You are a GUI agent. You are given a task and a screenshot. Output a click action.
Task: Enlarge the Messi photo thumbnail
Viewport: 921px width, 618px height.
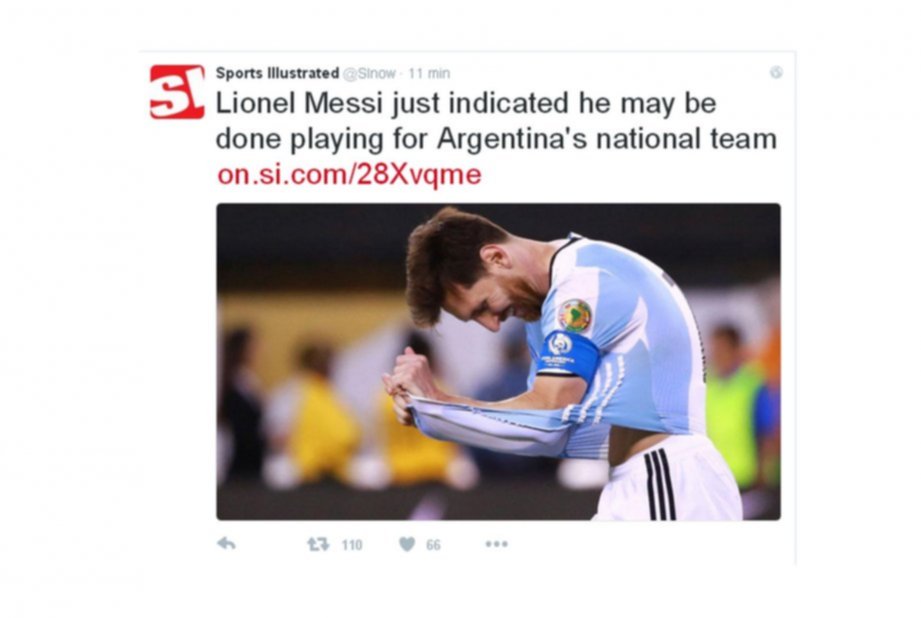pos(498,362)
